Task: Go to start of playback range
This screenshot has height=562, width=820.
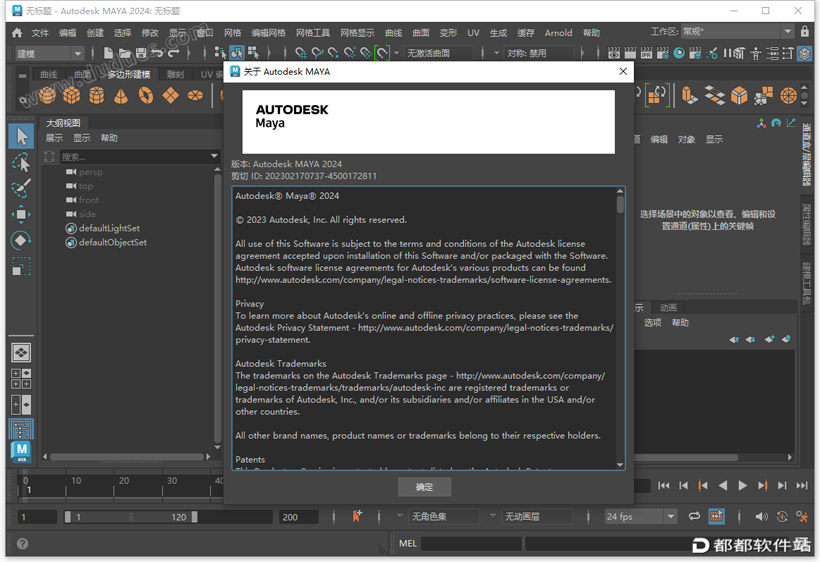Action: [664, 486]
